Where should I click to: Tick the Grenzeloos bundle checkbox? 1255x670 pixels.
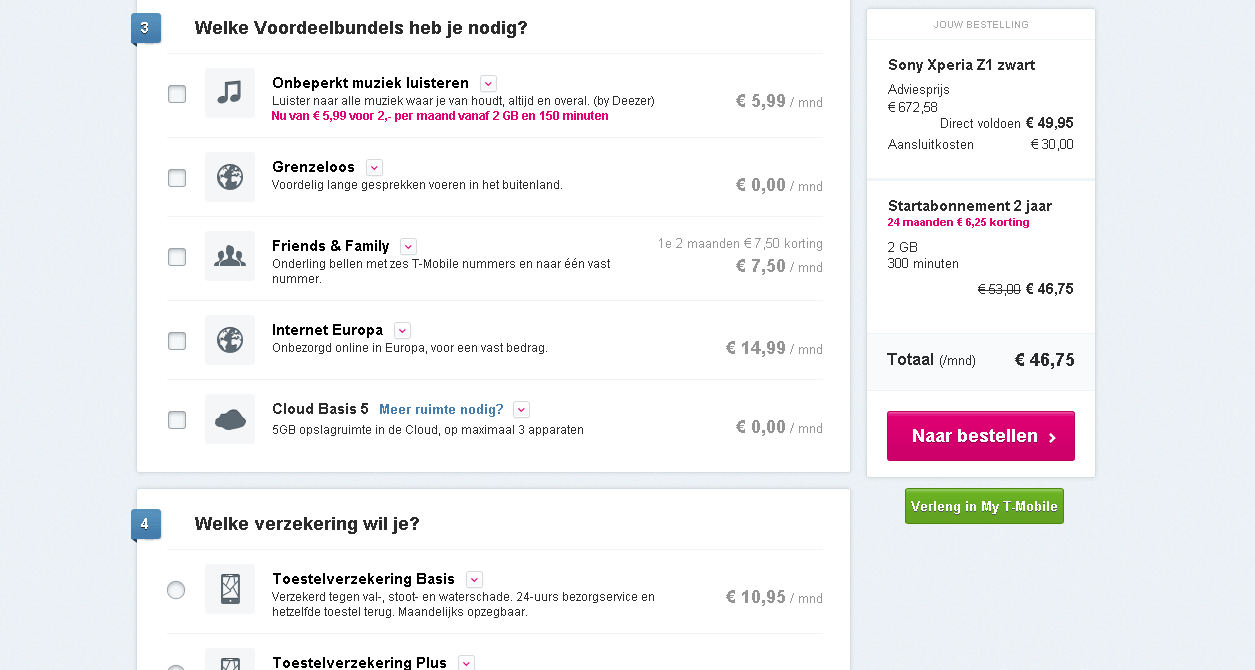[x=177, y=178]
